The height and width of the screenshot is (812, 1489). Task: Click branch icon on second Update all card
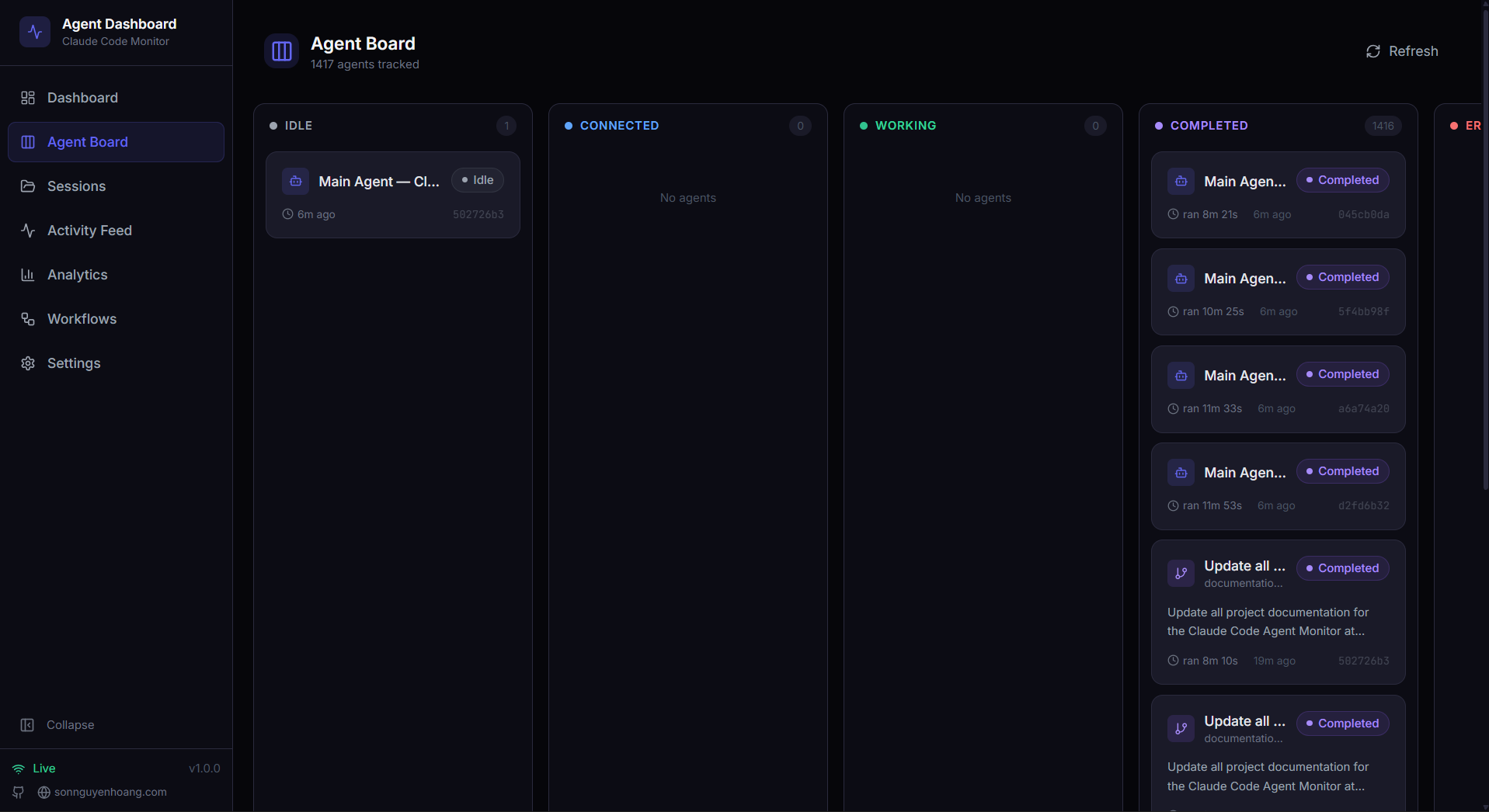click(x=1181, y=729)
